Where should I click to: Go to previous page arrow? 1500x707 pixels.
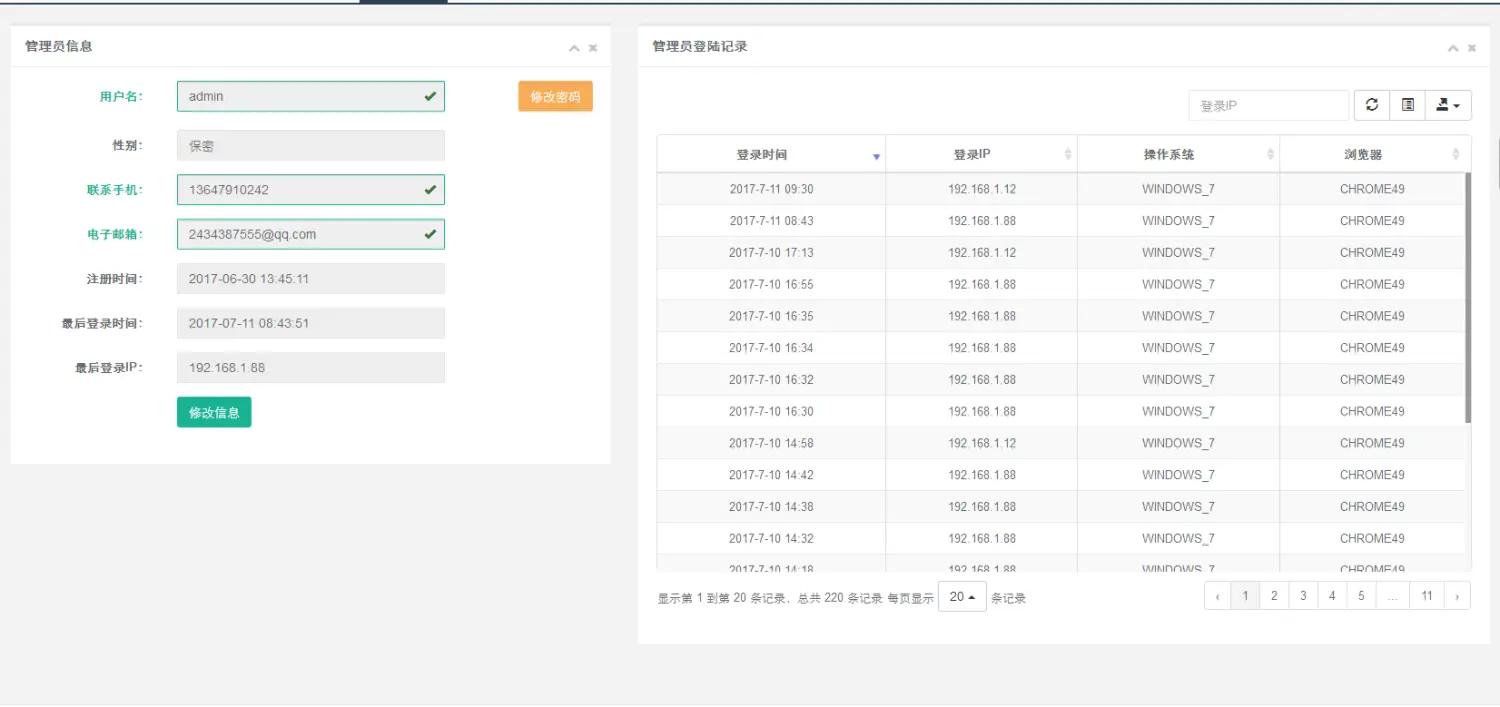pyautogui.click(x=1217, y=596)
